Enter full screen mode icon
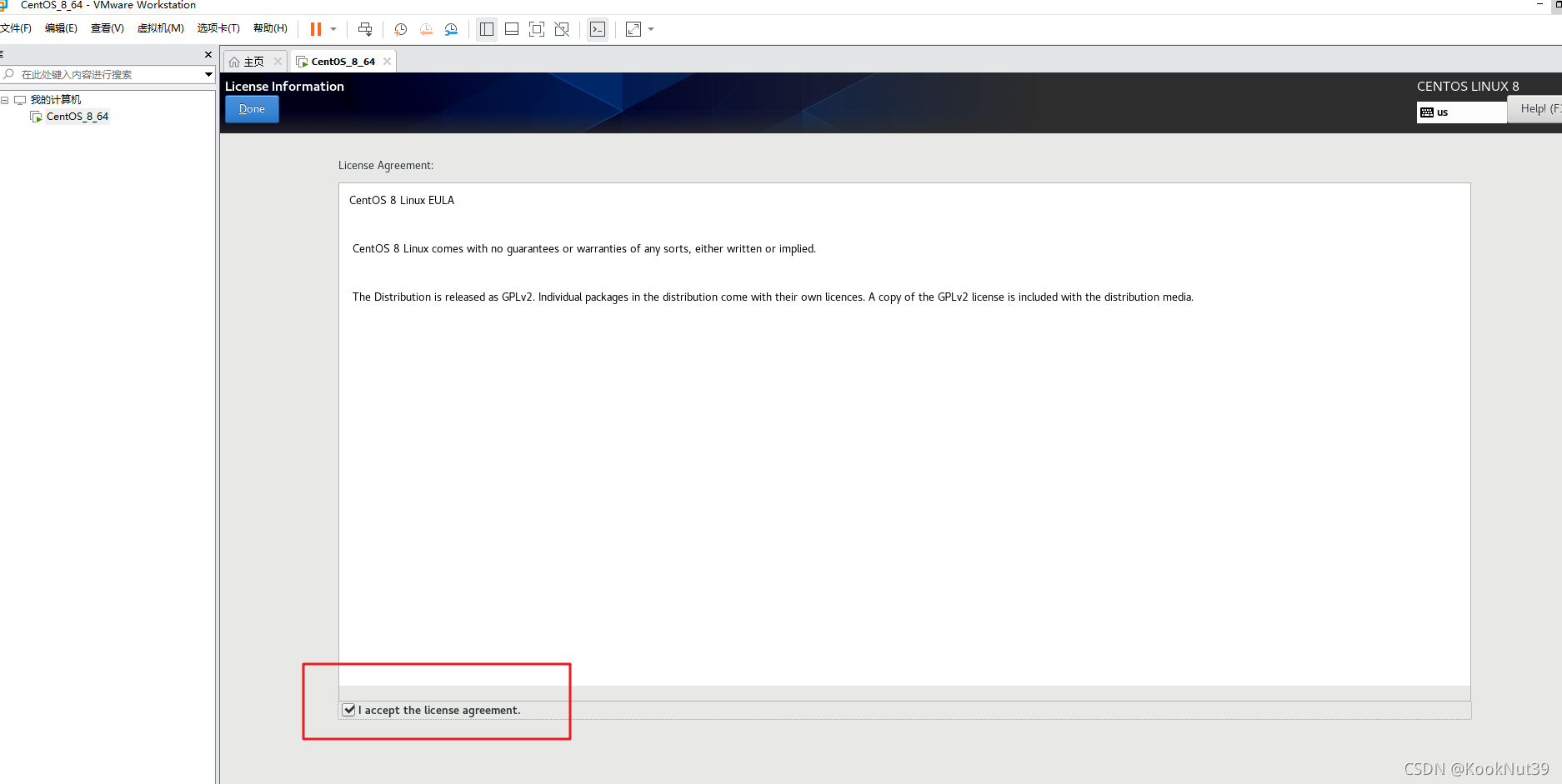This screenshot has width=1562, height=784. pyautogui.click(x=537, y=29)
